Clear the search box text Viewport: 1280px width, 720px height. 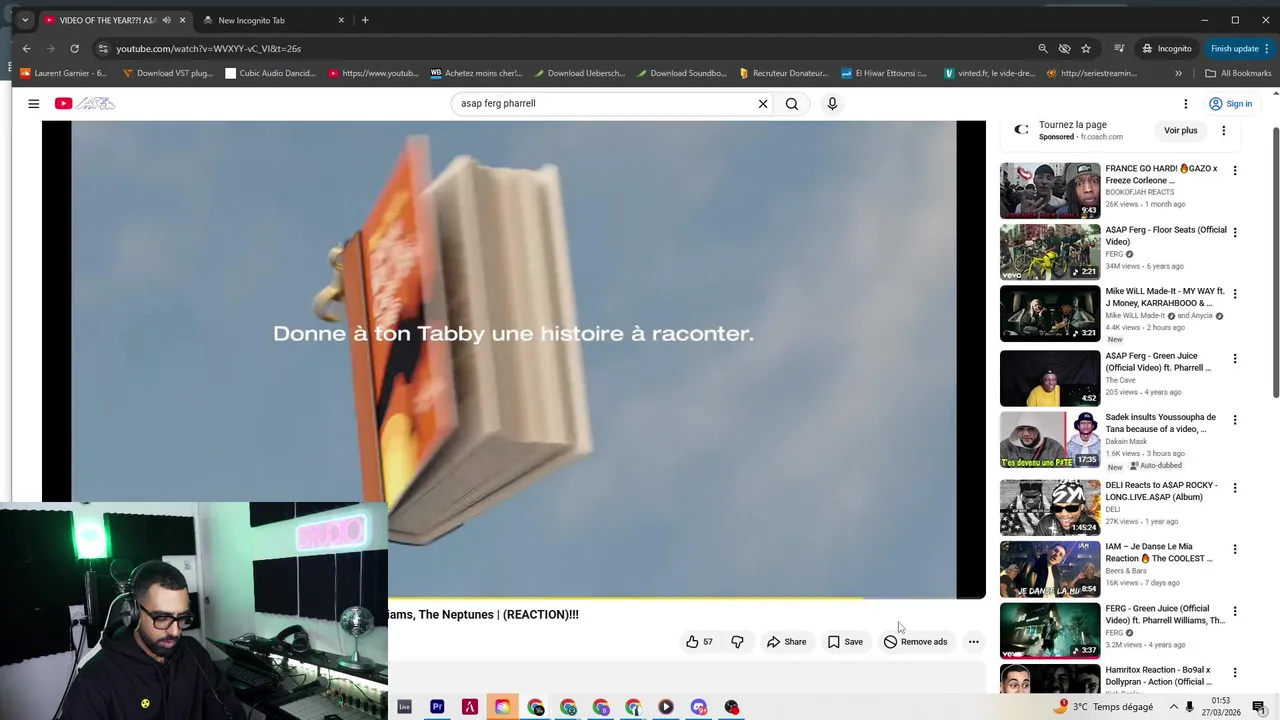[x=763, y=104]
